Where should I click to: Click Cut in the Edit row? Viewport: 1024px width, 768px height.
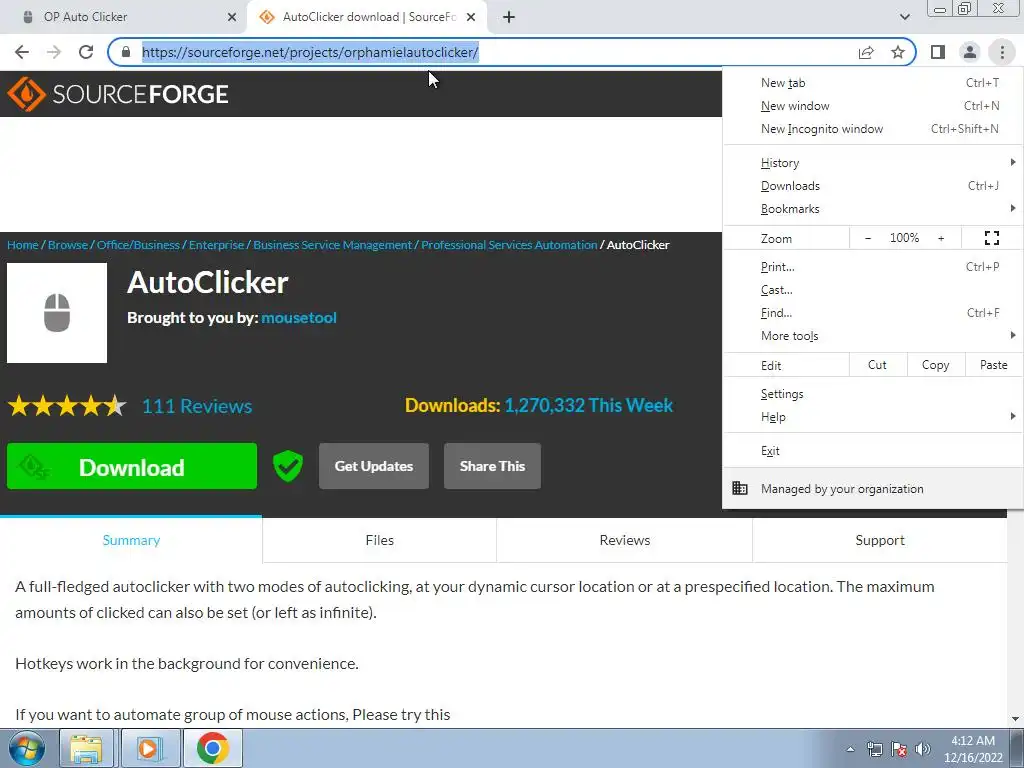(878, 365)
